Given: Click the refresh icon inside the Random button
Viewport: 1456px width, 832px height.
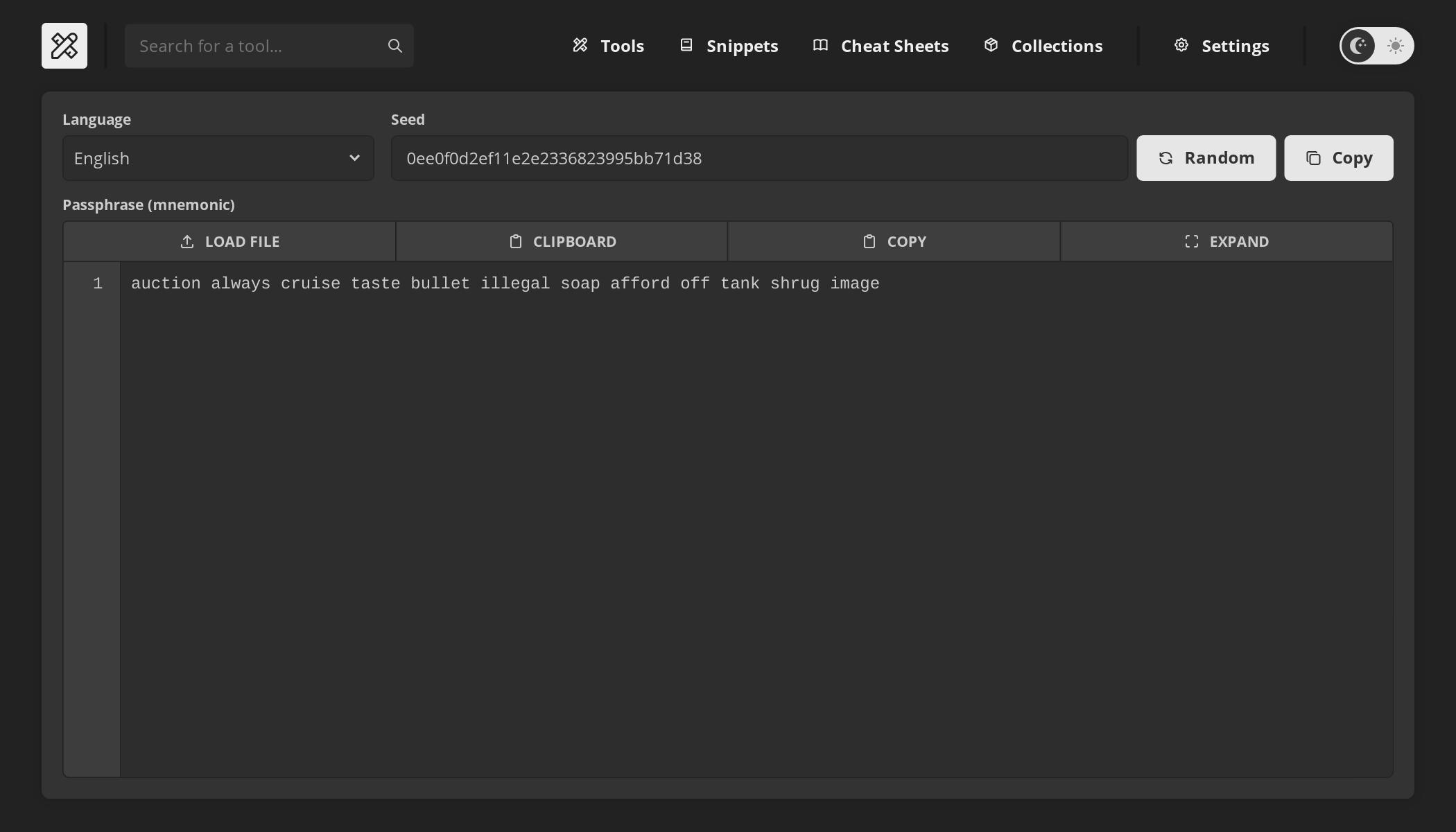Looking at the screenshot, I should point(1167,157).
